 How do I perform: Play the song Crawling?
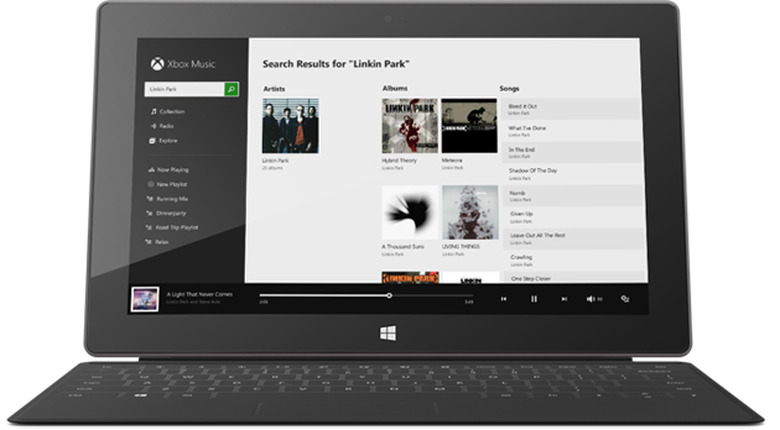pyautogui.click(x=575, y=260)
